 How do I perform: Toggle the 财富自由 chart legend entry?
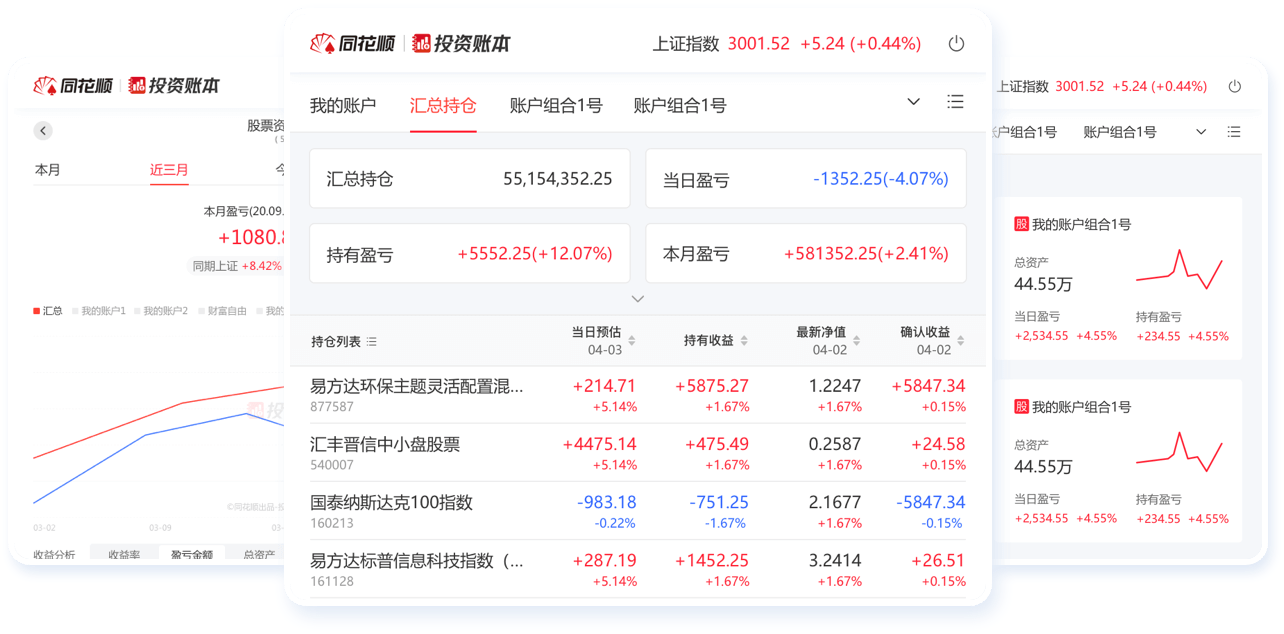225,311
